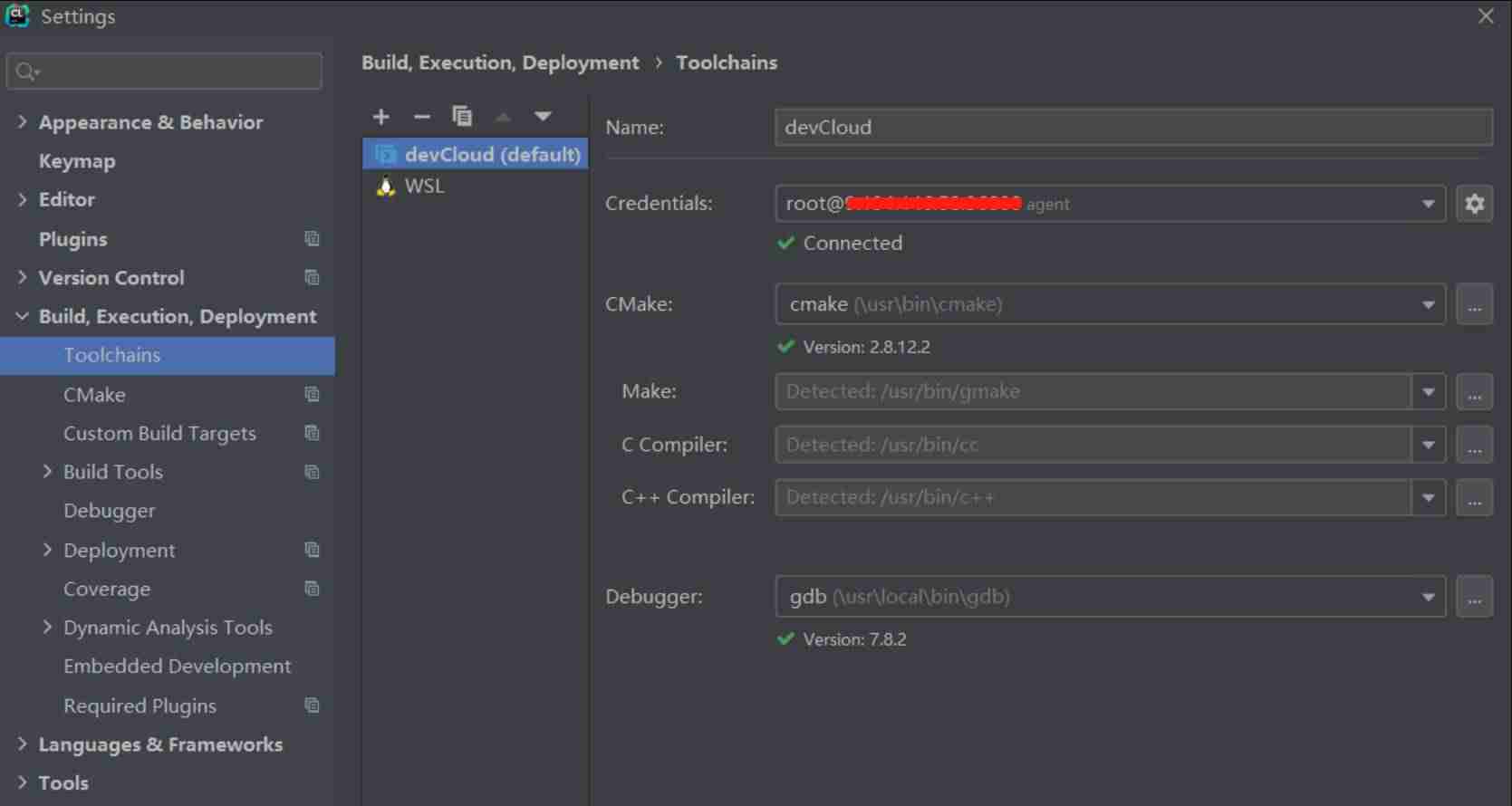Image resolution: width=1512 pixels, height=806 pixels.
Task: Expand the Editor section
Action: (x=22, y=199)
